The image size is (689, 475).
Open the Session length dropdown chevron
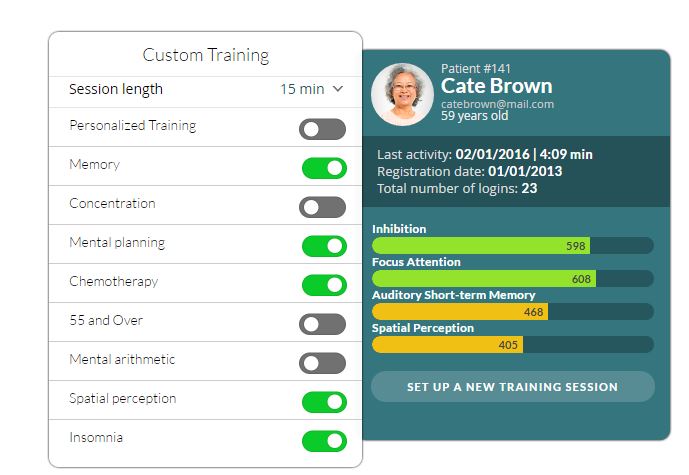click(x=338, y=89)
